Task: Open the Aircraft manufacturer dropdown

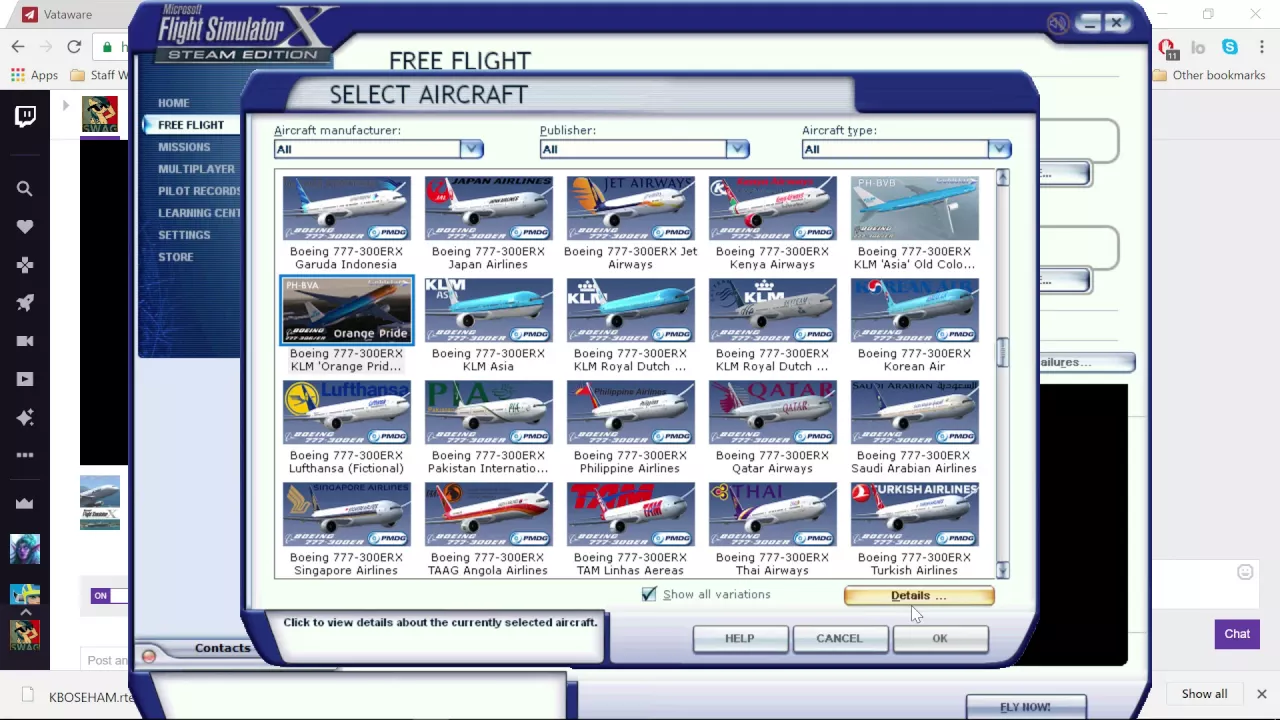Action: click(x=379, y=149)
